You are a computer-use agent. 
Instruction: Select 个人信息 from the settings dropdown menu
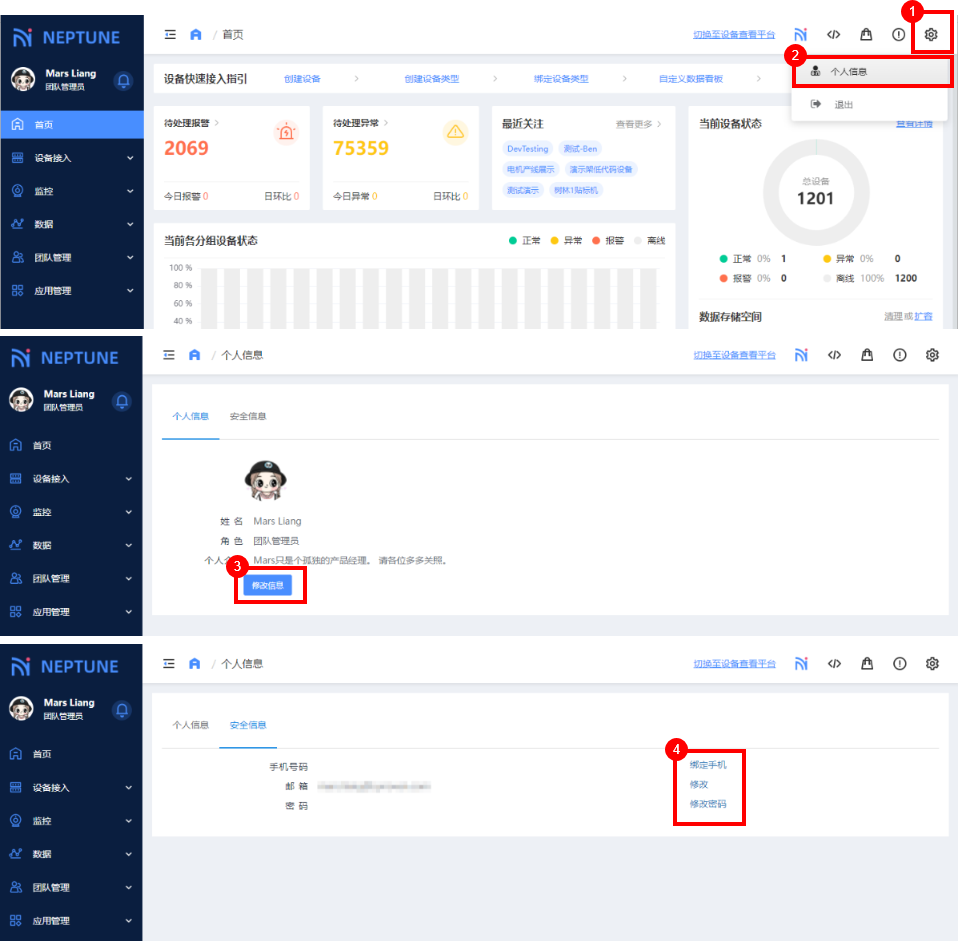click(848, 72)
